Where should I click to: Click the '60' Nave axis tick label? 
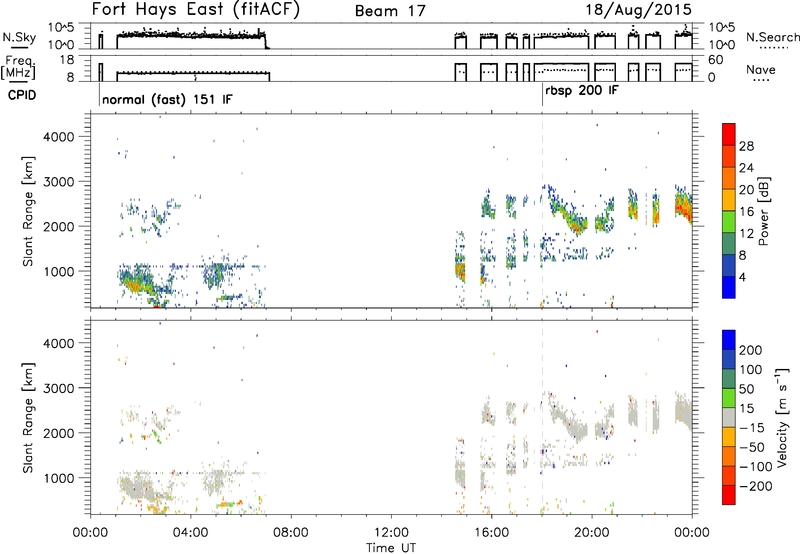point(716,60)
